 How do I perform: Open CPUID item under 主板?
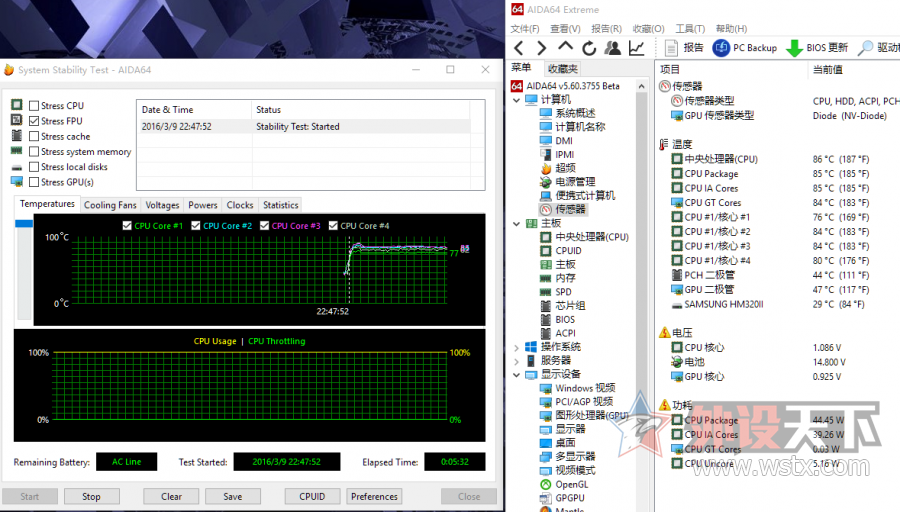[x=568, y=251]
